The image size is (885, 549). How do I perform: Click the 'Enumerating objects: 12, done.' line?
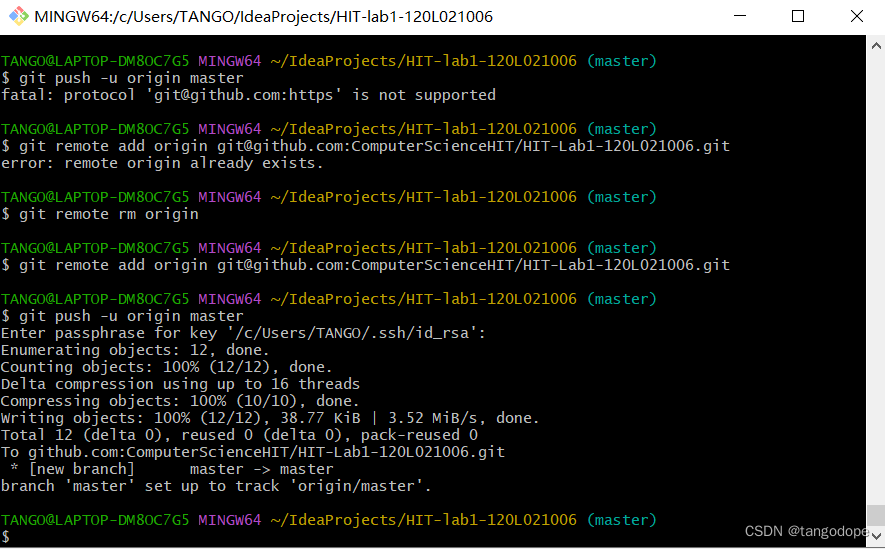tap(135, 350)
